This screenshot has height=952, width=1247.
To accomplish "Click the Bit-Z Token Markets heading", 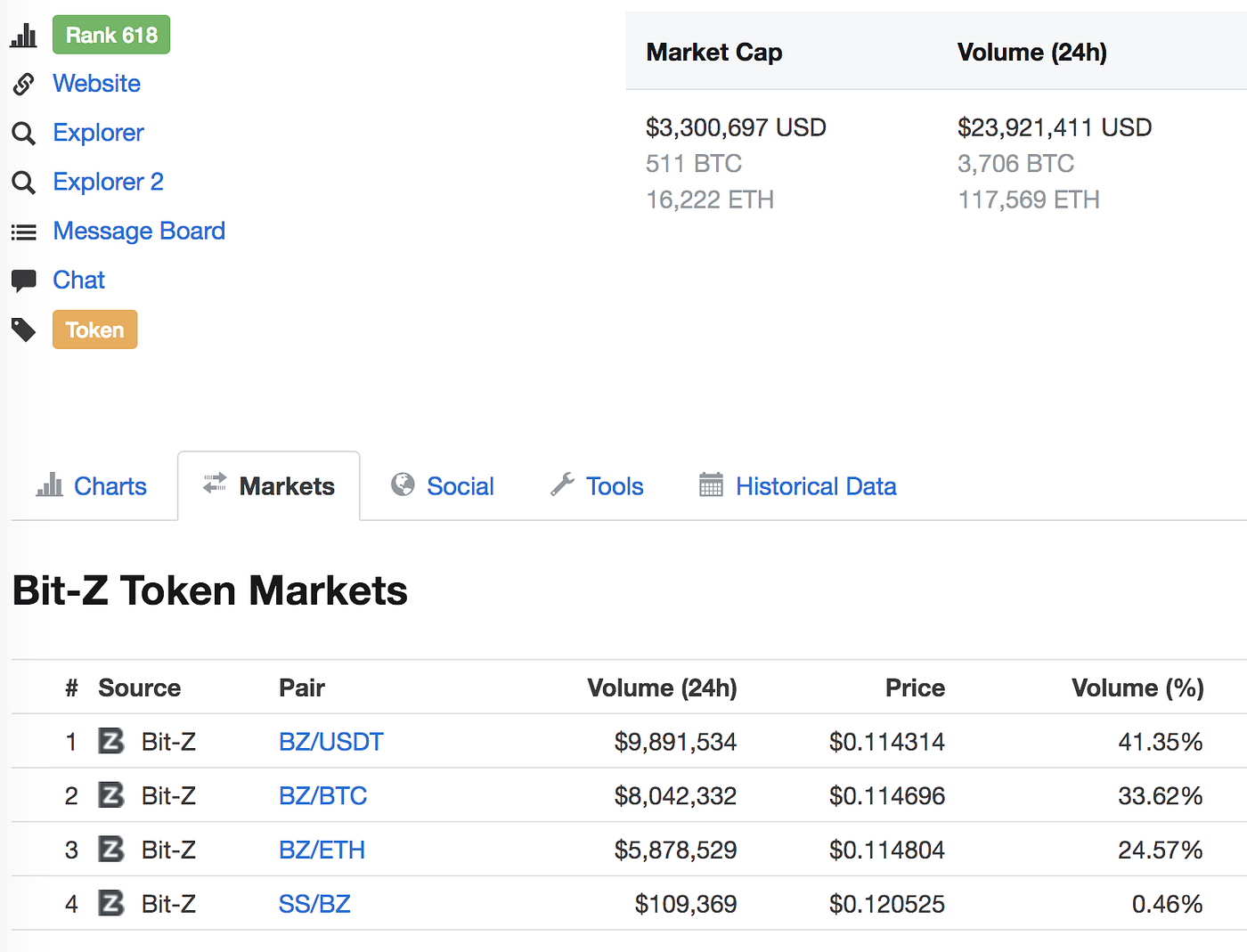I will coord(210,590).
